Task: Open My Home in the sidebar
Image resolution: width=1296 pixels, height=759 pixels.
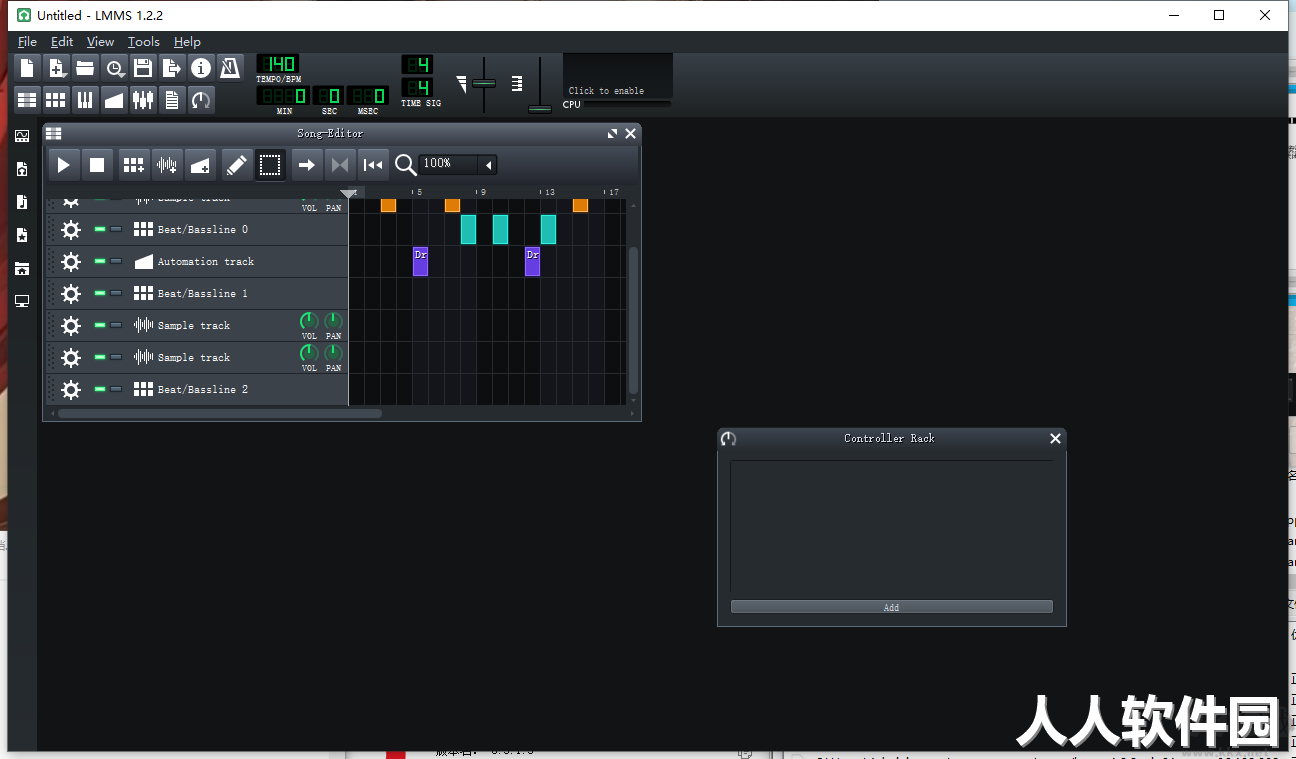Action: pos(22,268)
